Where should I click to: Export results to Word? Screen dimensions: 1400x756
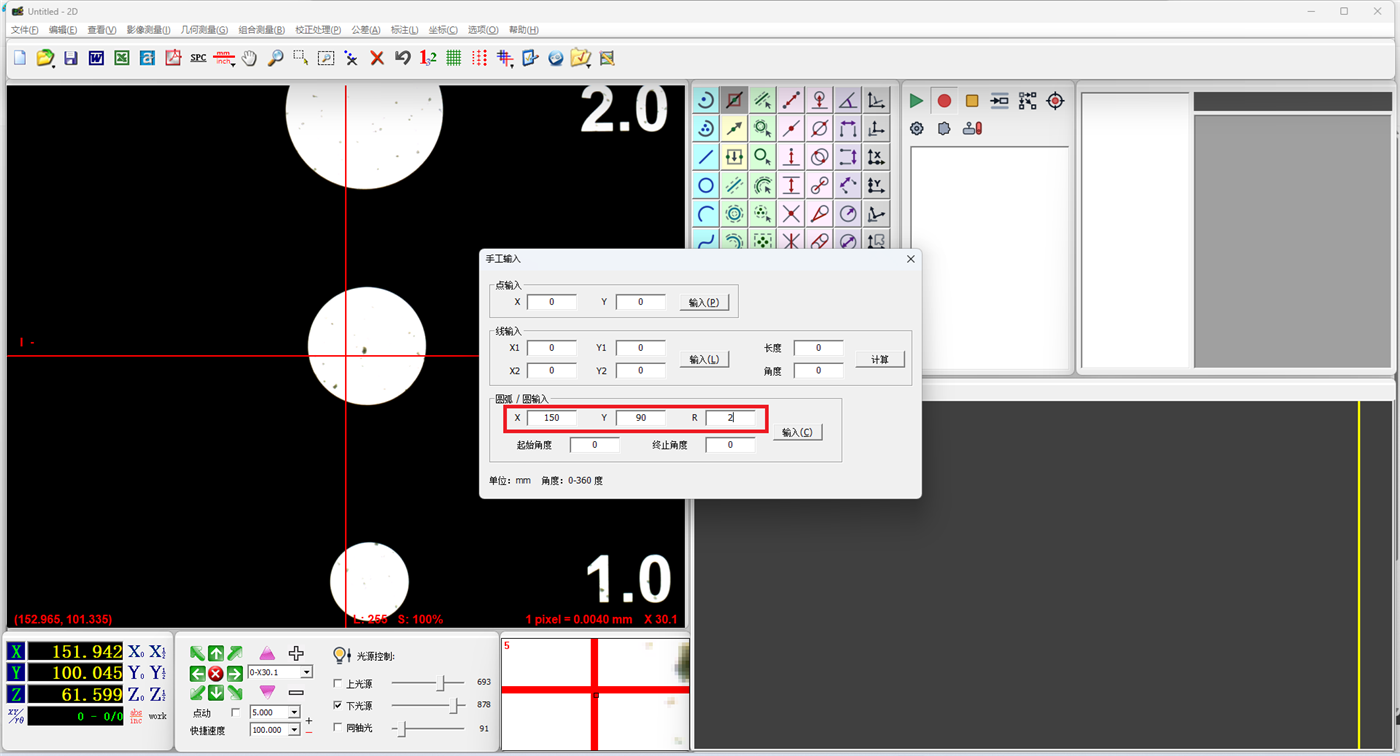96,58
